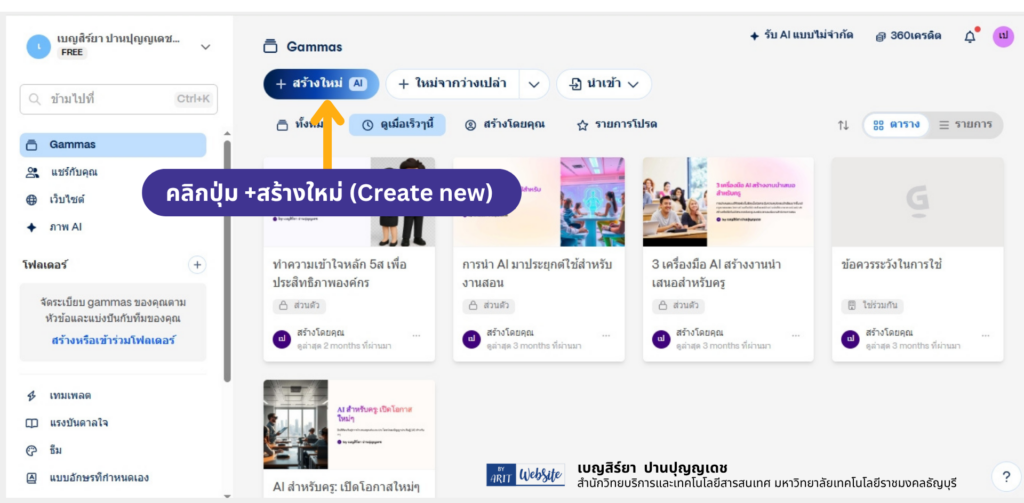Click the palette icon beside ธีม
Viewport: 1024px width, 503px height.
click(31, 450)
